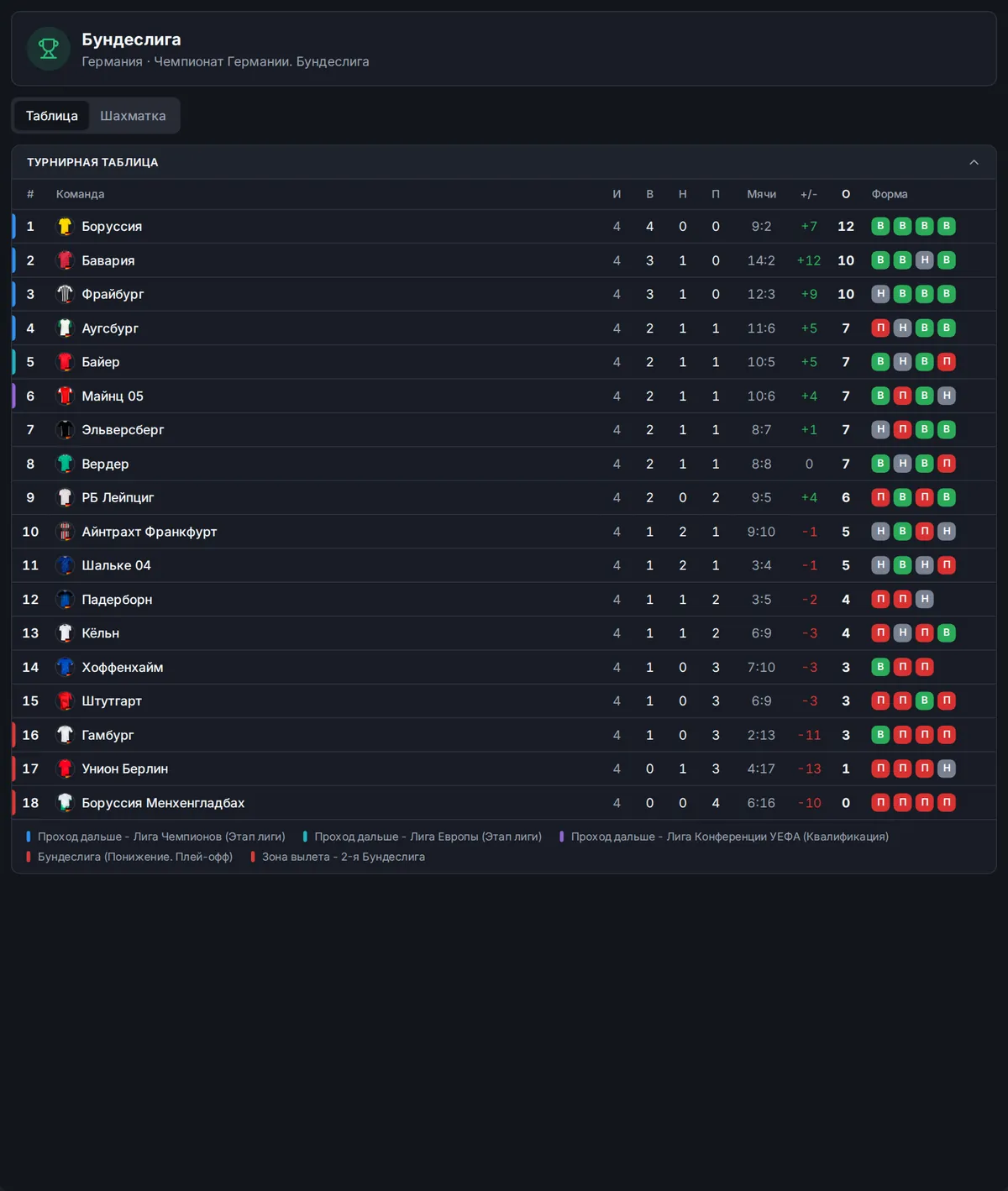Click the Бавария team jersey icon
The height and width of the screenshot is (1191, 1008).
point(65,260)
